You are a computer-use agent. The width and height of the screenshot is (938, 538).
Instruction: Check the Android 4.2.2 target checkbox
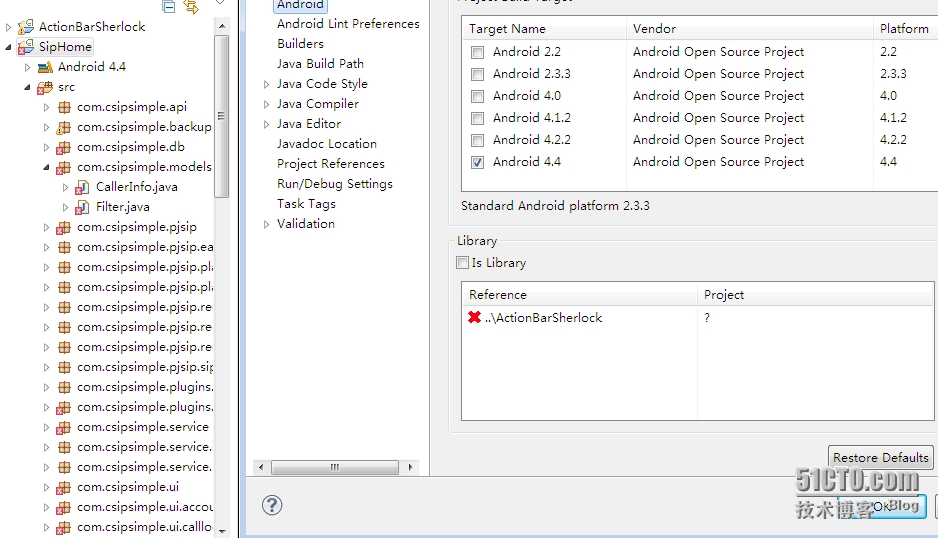tap(477, 140)
